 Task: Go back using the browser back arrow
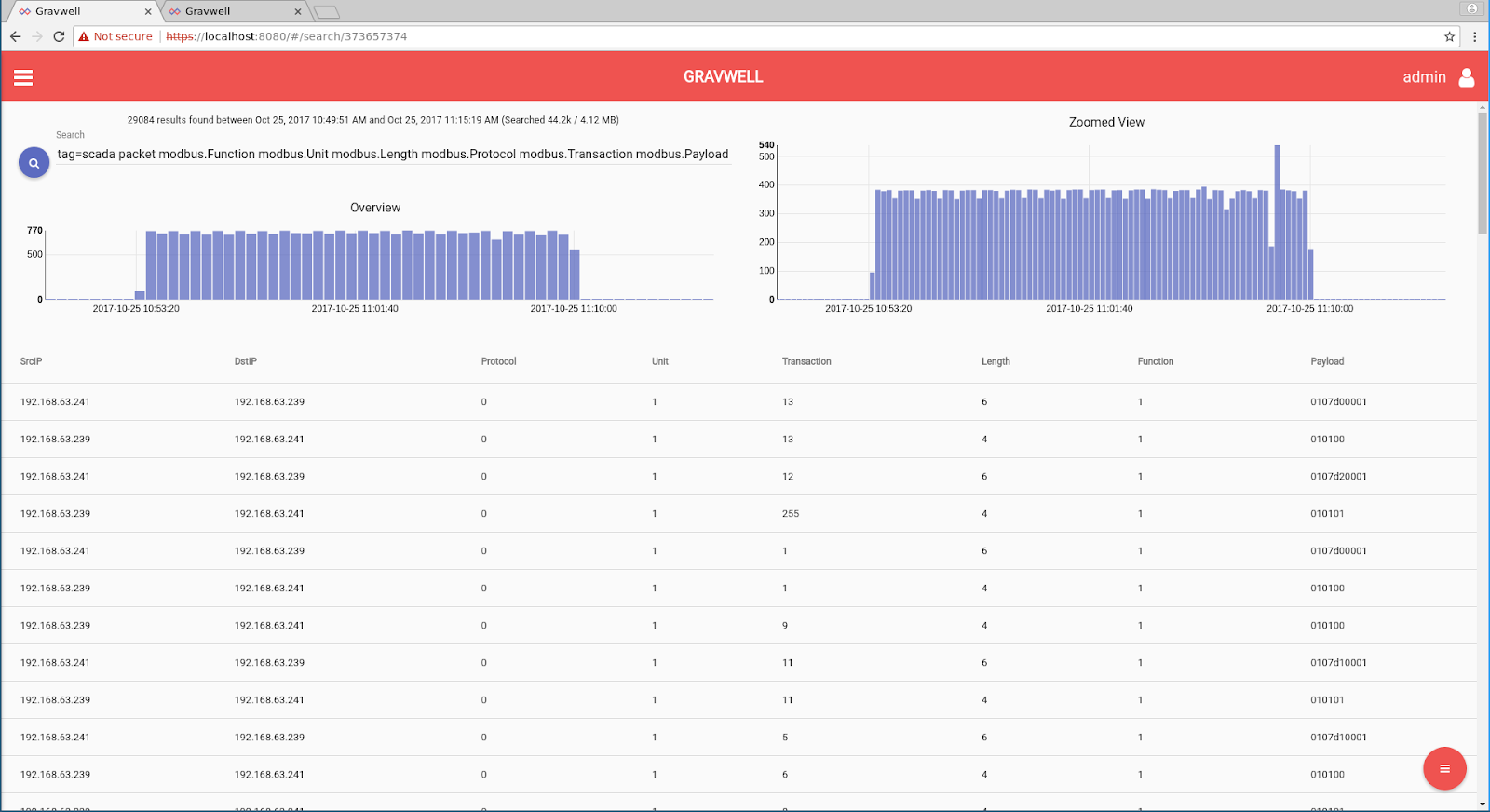point(16,36)
